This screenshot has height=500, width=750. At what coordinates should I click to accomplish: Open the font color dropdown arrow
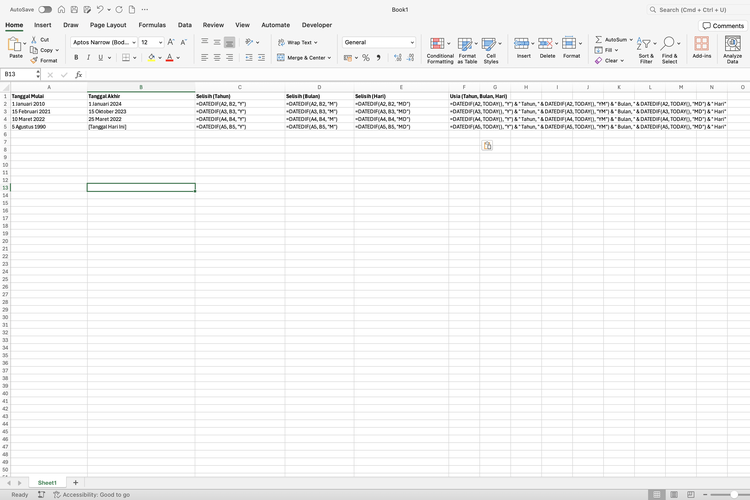coord(178,58)
